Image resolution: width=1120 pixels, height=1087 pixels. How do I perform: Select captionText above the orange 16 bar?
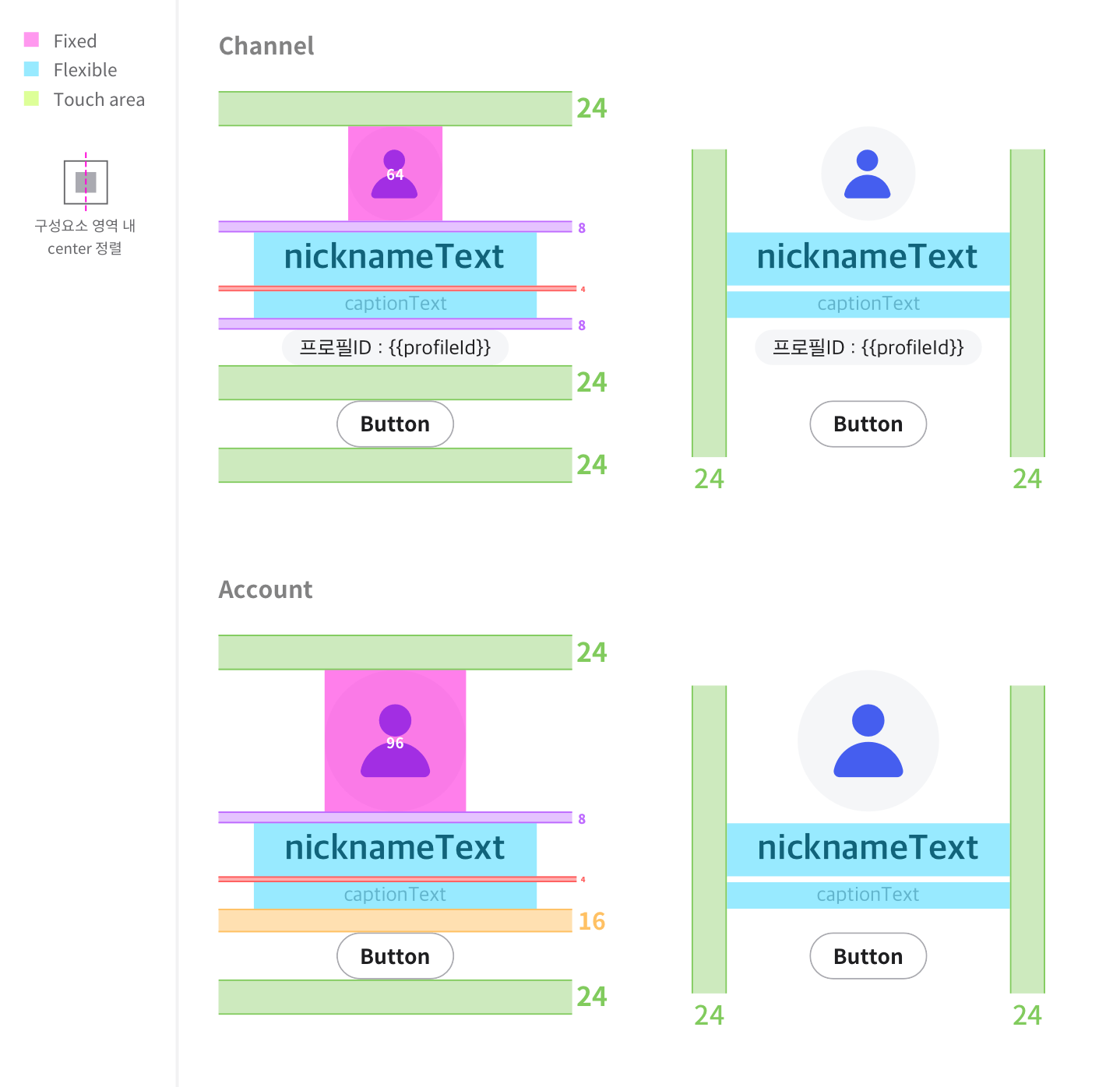[395, 895]
